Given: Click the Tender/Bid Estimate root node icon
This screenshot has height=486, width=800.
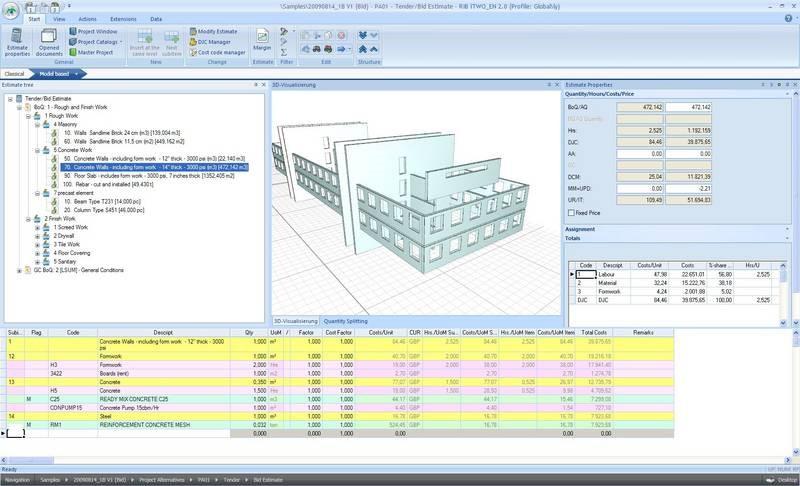Looking at the screenshot, I should [19, 98].
